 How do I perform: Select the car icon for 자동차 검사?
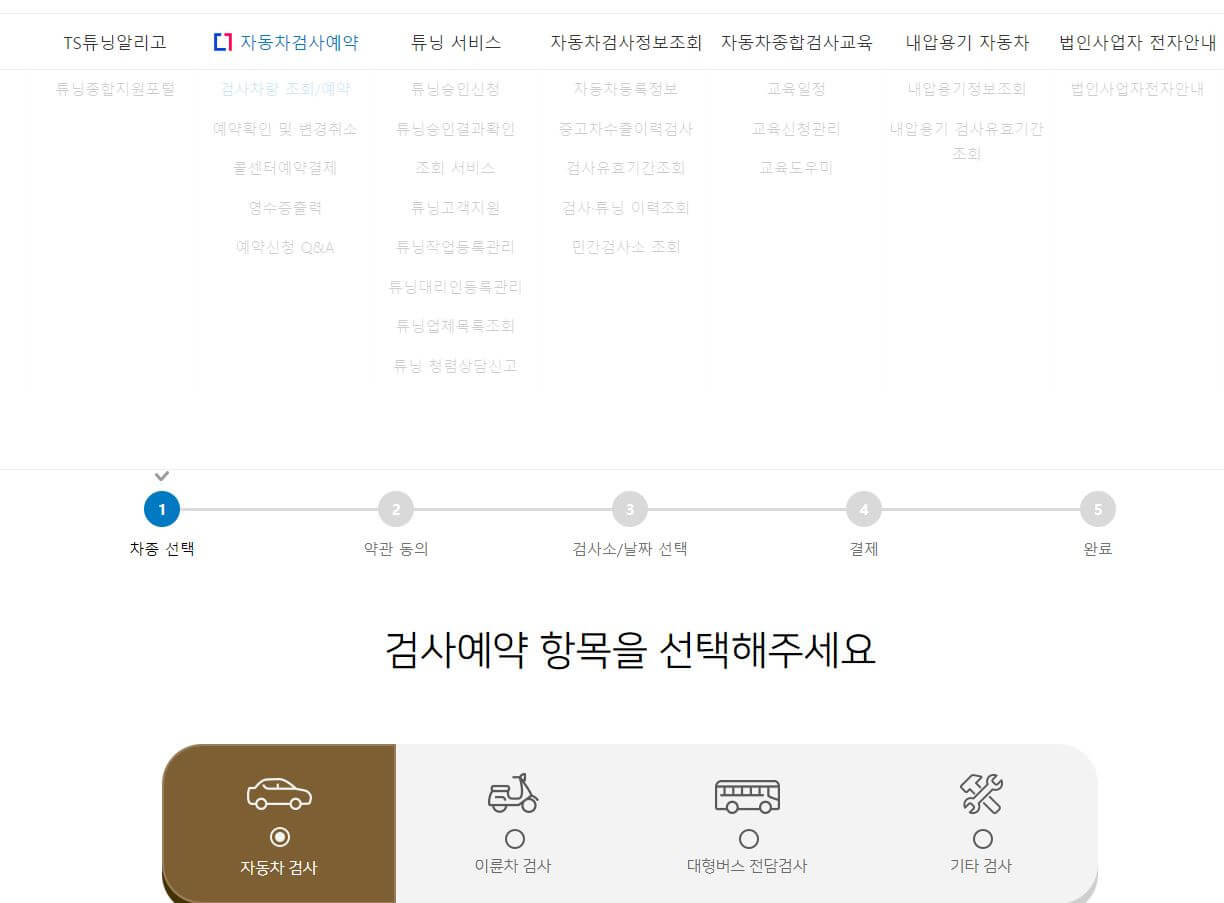(x=279, y=795)
